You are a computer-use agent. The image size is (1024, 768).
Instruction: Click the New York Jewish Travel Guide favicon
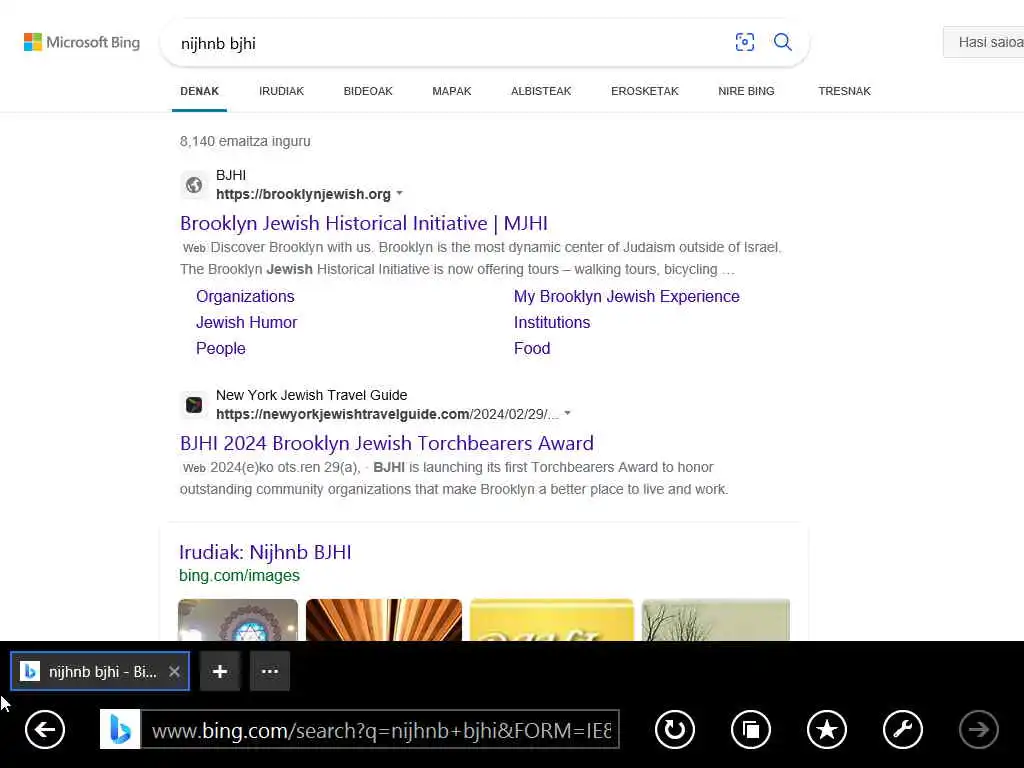[194, 405]
